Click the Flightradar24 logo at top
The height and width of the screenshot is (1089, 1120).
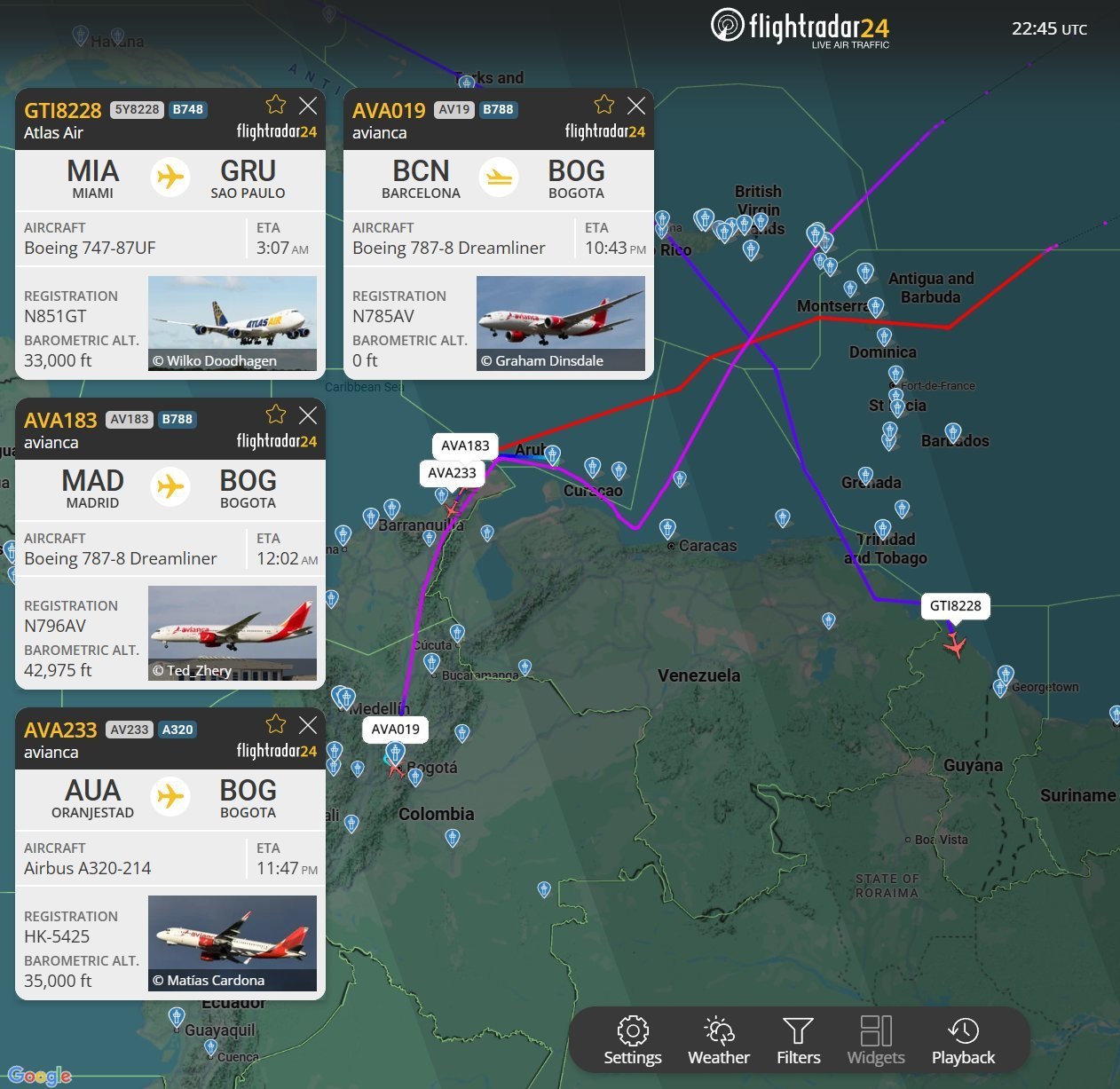[x=800, y=28]
